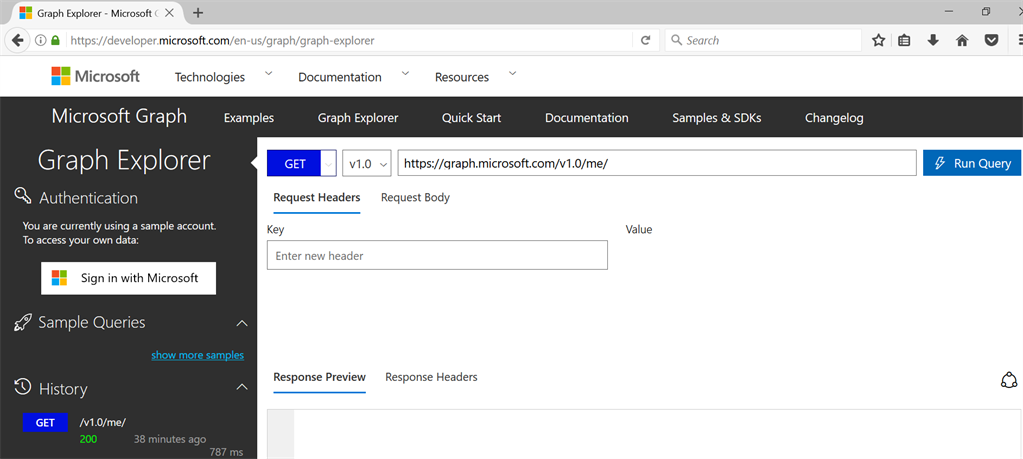Open the HTTP method GET dropdown
1023x459 pixels.
pyautogui.click(x=328, y=163)
